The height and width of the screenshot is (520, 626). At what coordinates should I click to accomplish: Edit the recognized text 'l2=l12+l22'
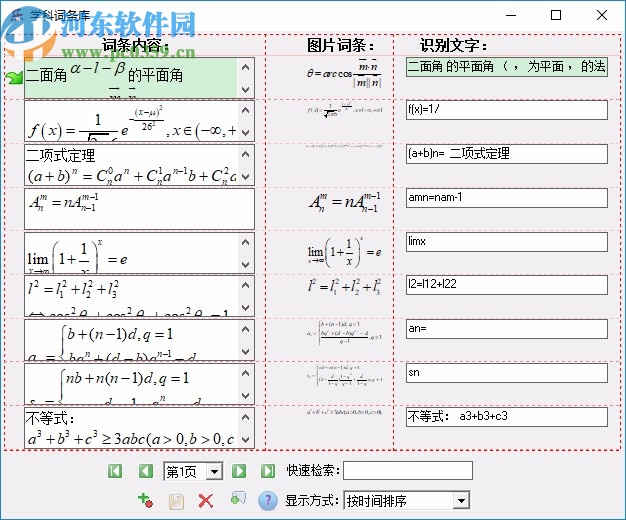click(x=507, y=285)
